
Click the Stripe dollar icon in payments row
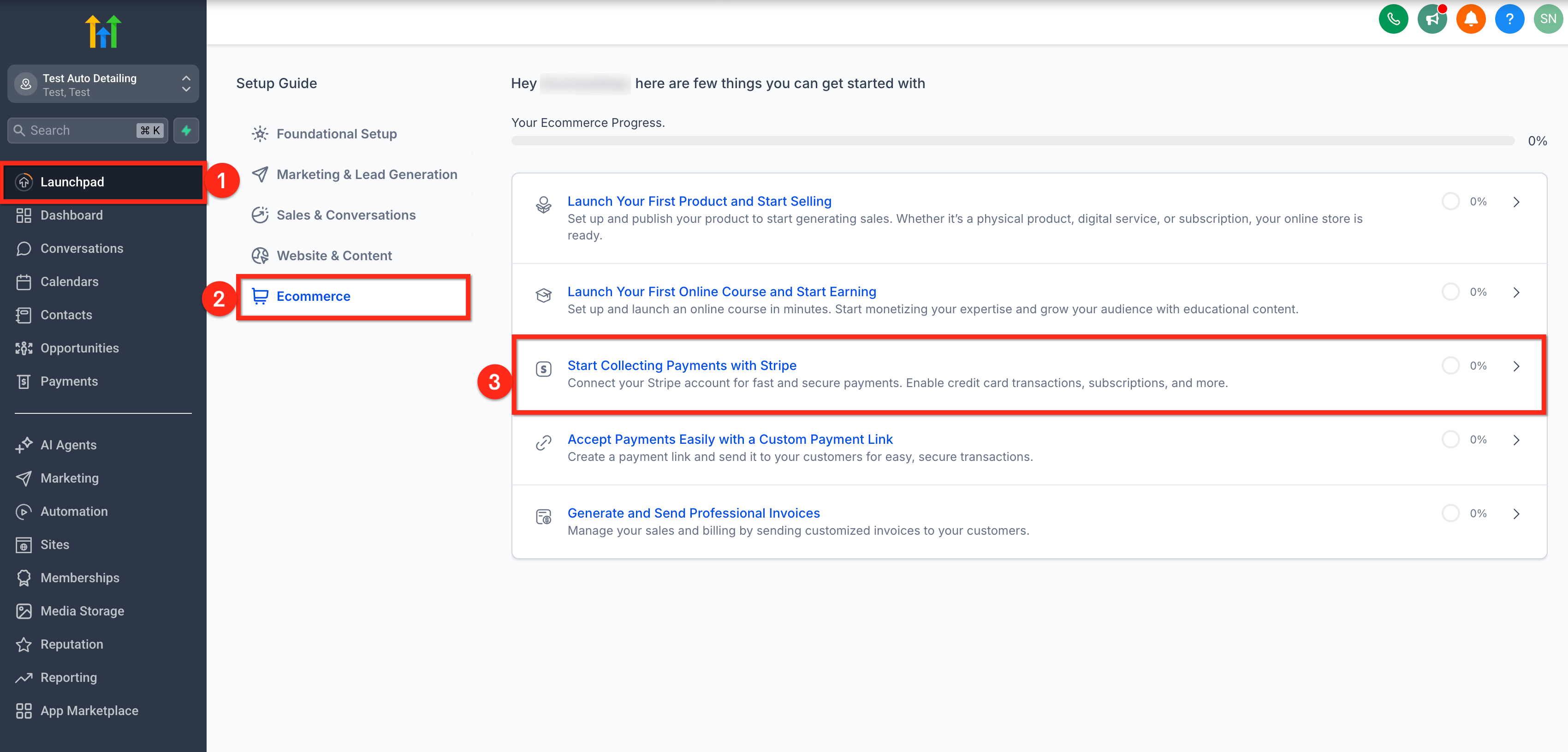pos(544,369)
